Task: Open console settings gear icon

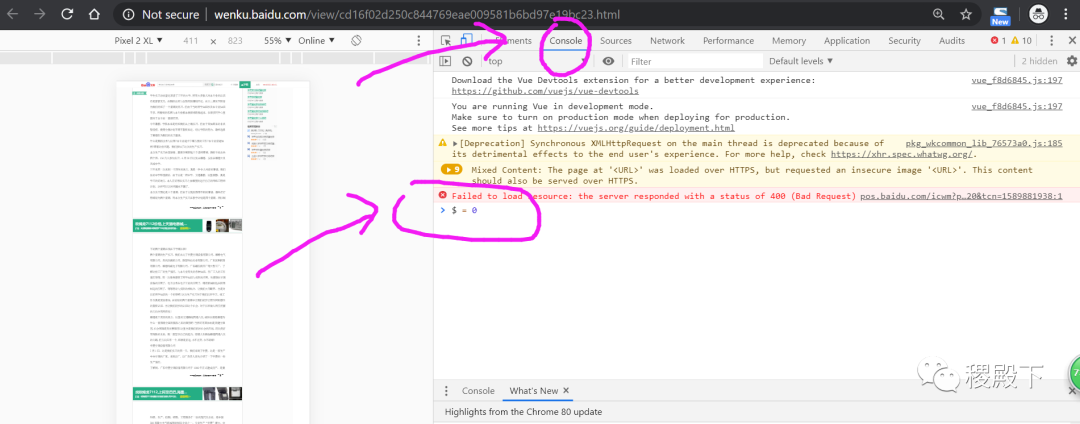Action: [1071, 61]
